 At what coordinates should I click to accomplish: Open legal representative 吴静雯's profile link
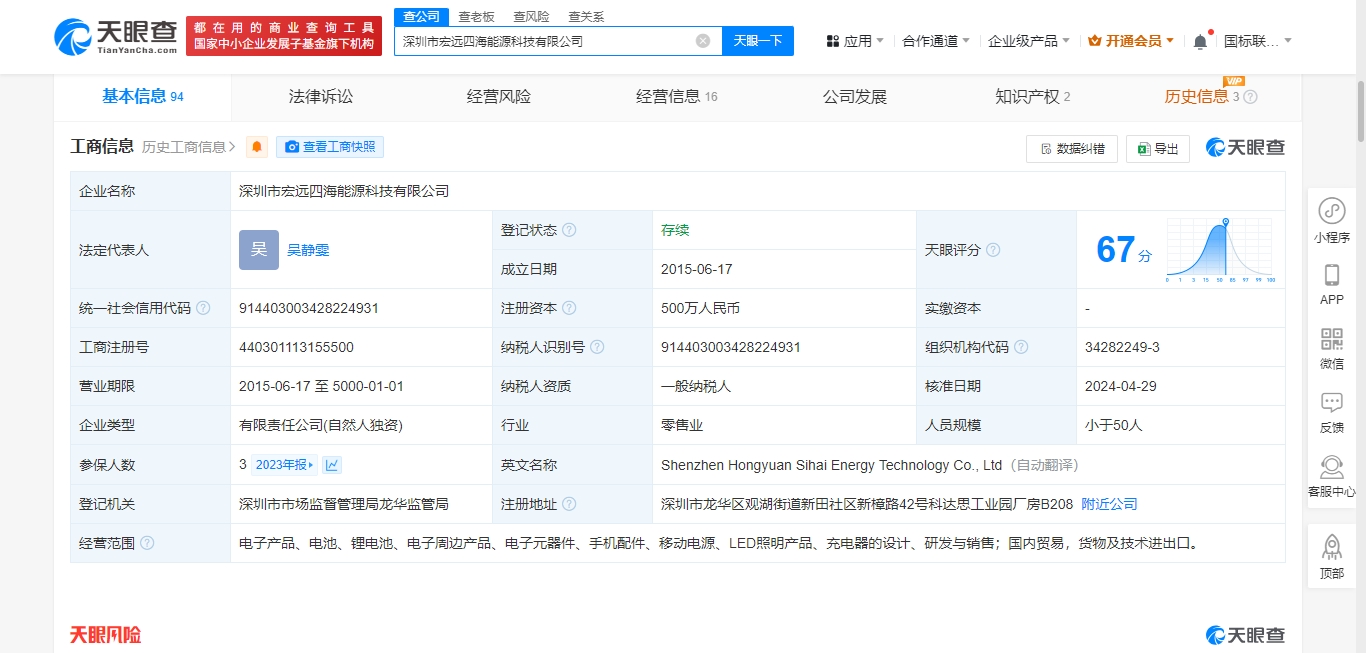308,250
